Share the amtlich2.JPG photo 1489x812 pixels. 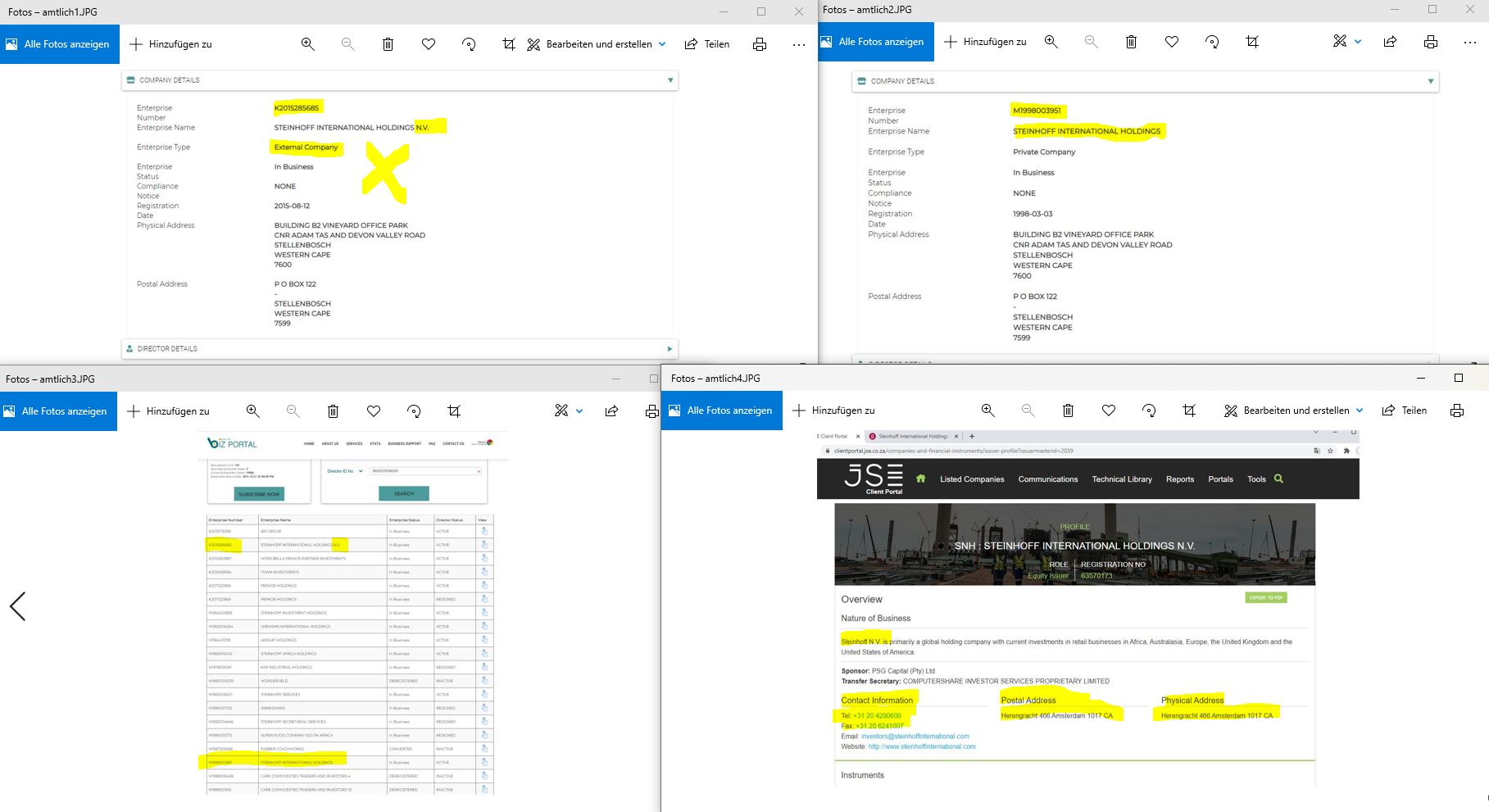click(1390, 42)
